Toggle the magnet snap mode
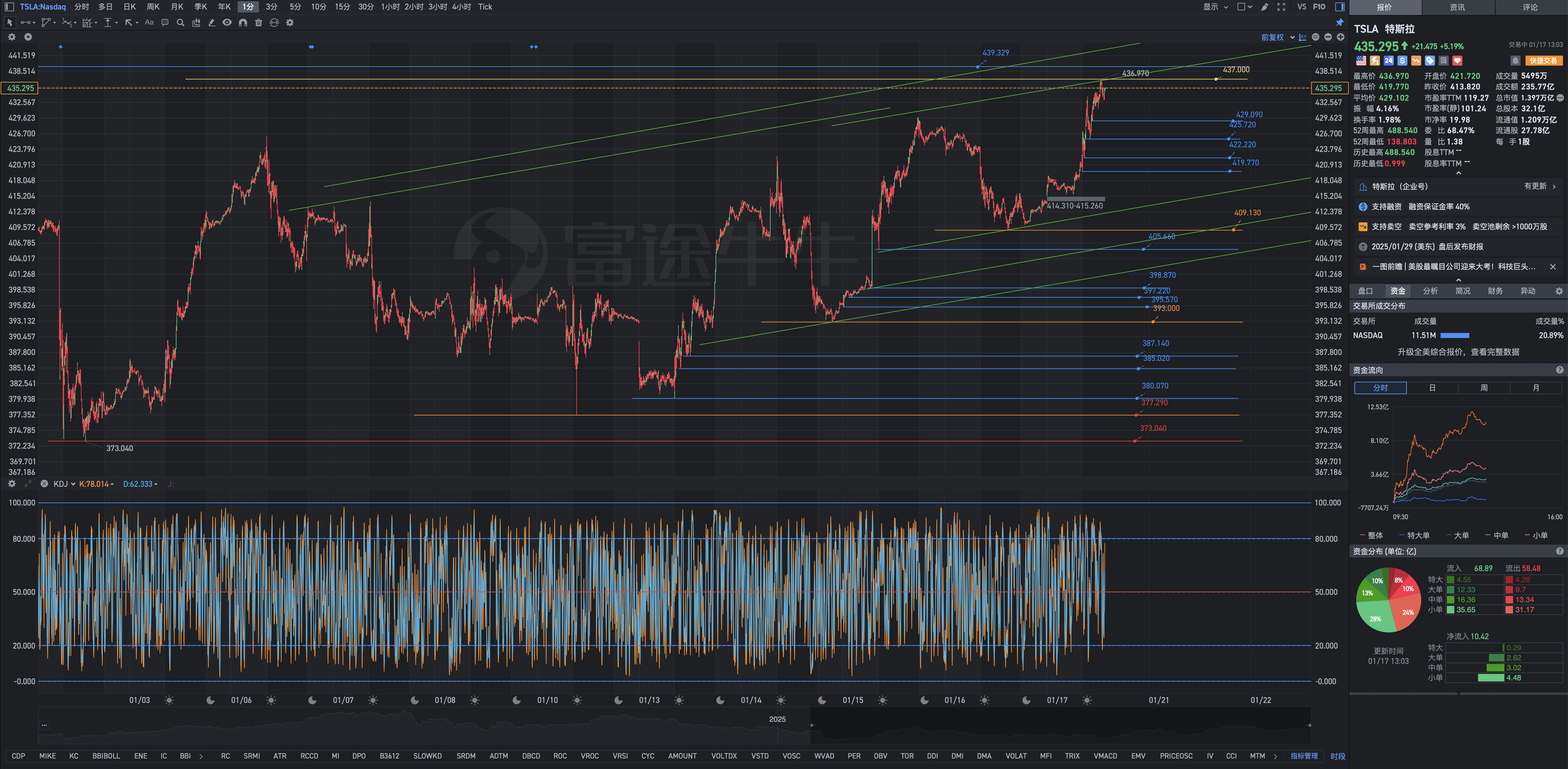Viewport: 1568px width, 769px height. point(243,22)
